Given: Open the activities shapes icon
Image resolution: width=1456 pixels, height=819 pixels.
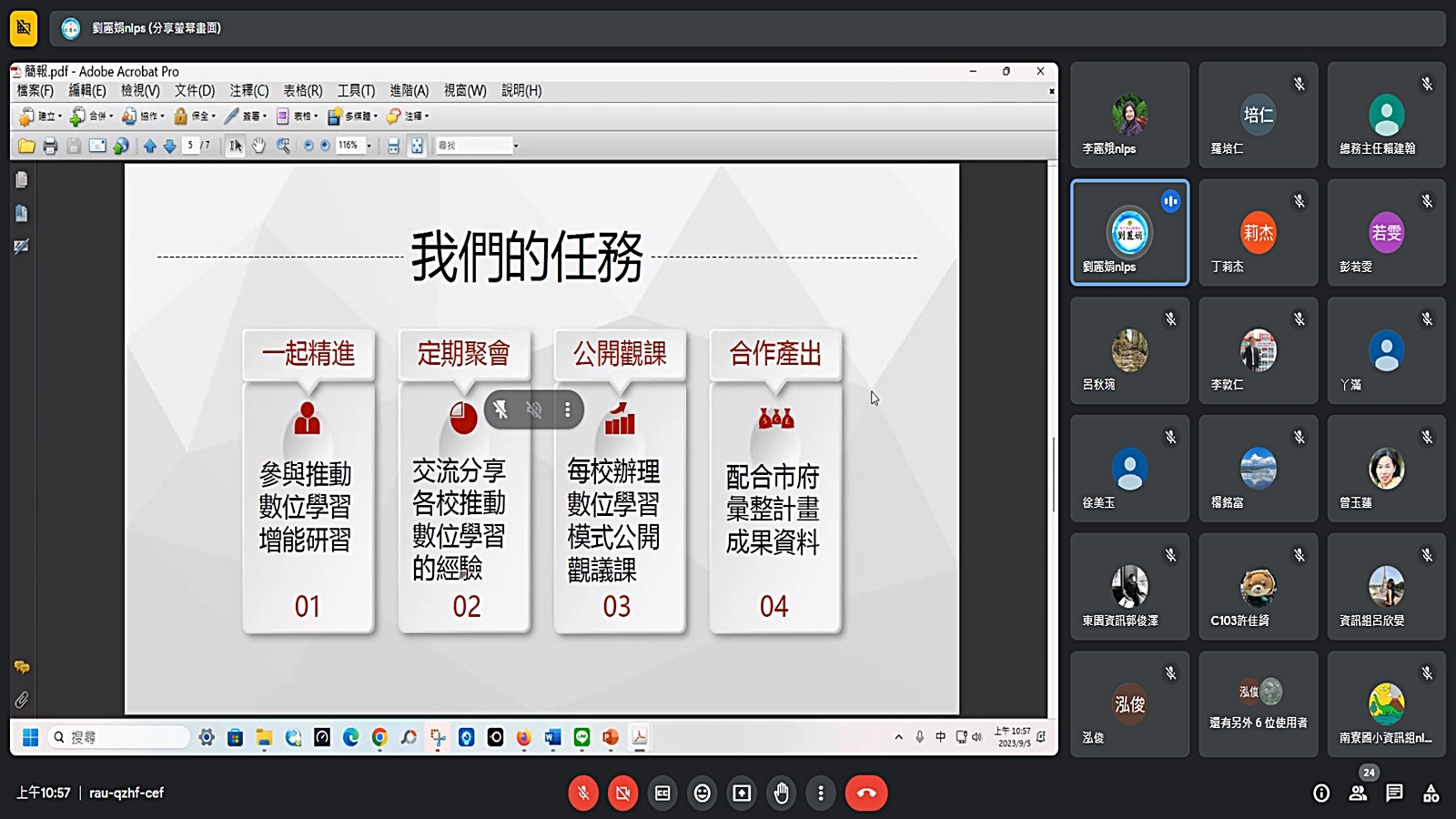Looking at the screenshot, I should [x=1431, y=794].
